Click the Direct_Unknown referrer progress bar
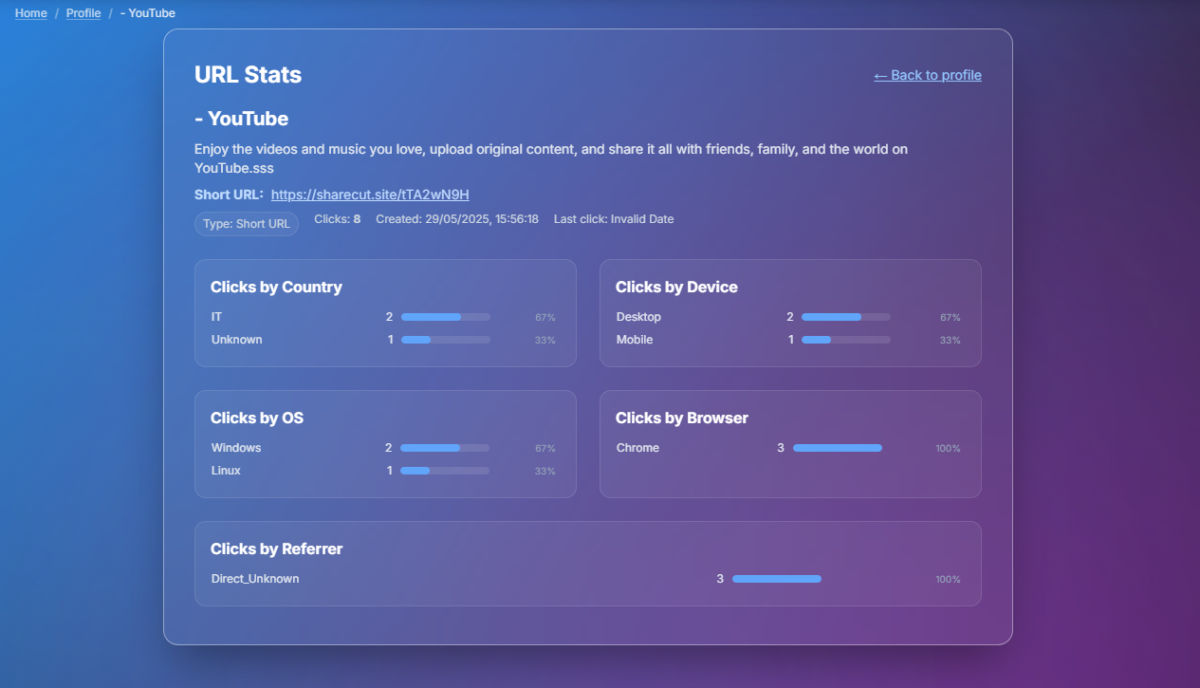Screen dimensions: 1200x688 pyautogui.click(x=777, y=579)
